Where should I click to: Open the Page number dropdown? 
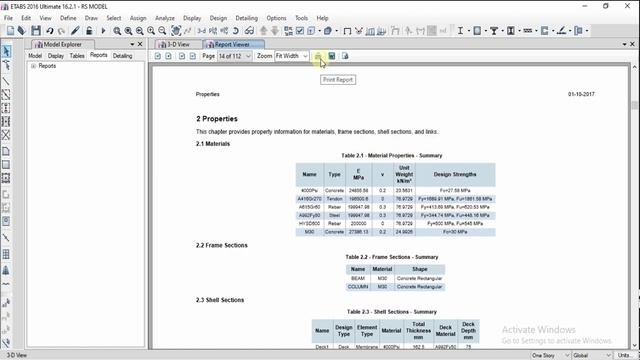coord(248,56)
